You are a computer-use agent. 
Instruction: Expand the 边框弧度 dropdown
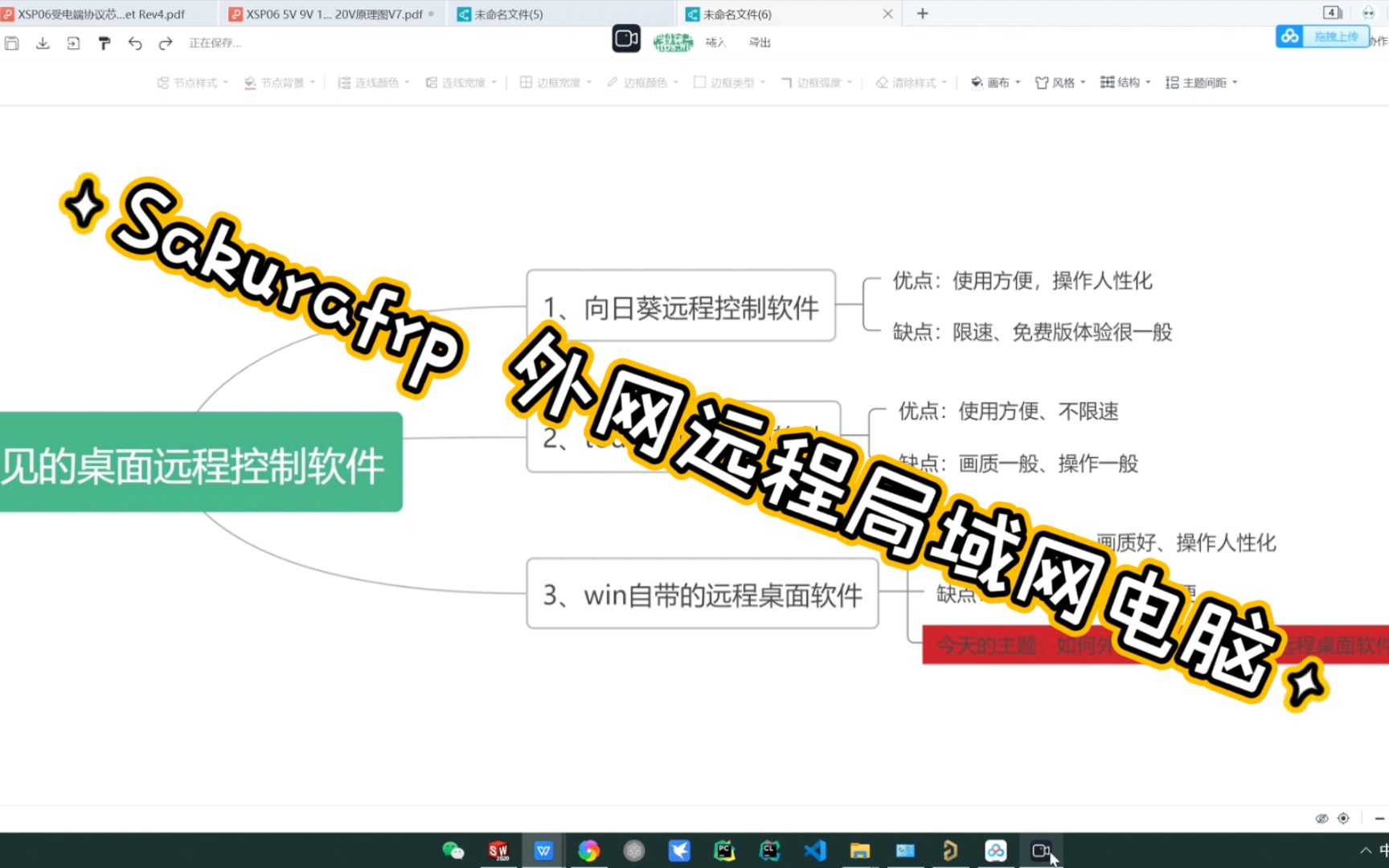[817, 83]
